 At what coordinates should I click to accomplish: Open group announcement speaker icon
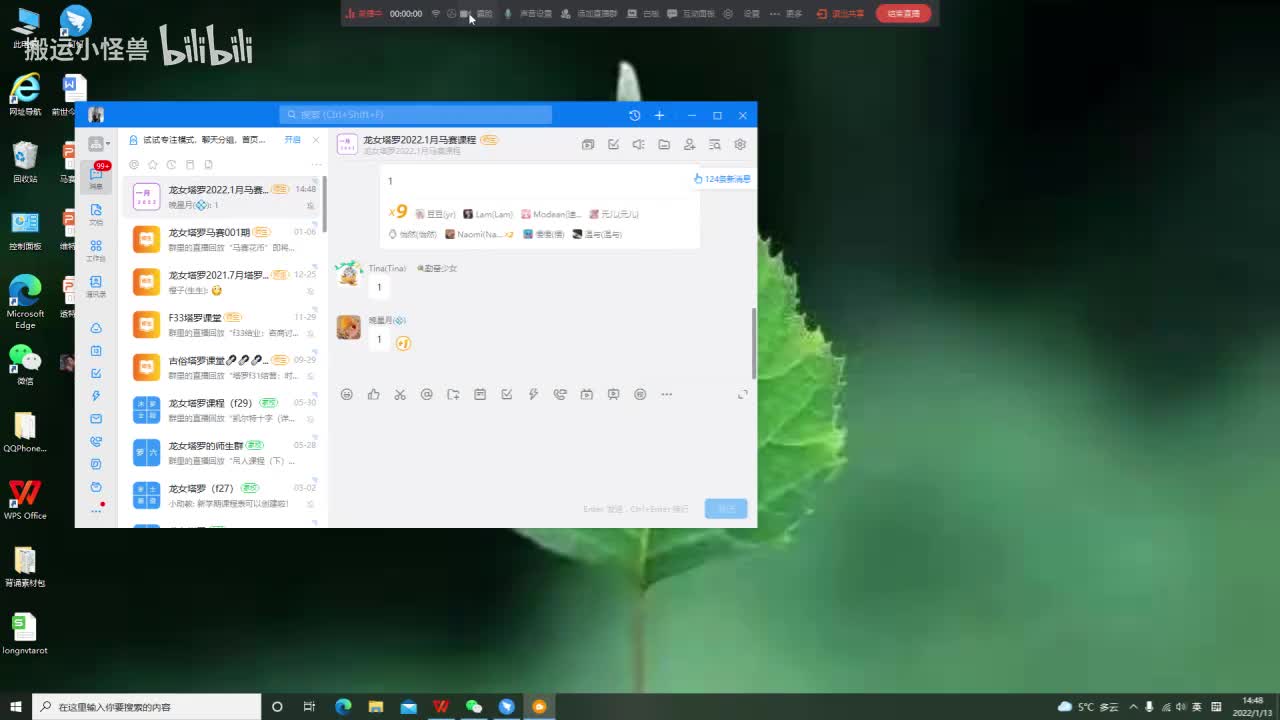(638, 144)
